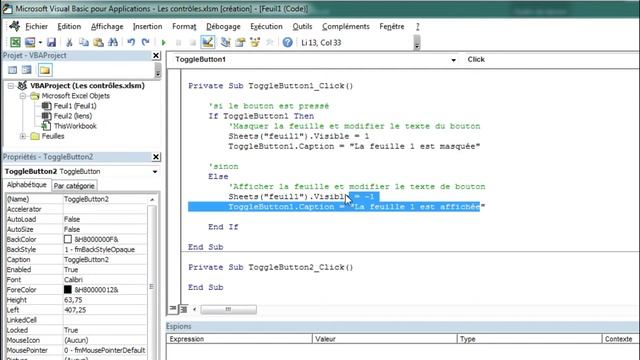640x360 pixels.
Task: Save the workbook with the floppy disk icon
Action: coord(51,42)
